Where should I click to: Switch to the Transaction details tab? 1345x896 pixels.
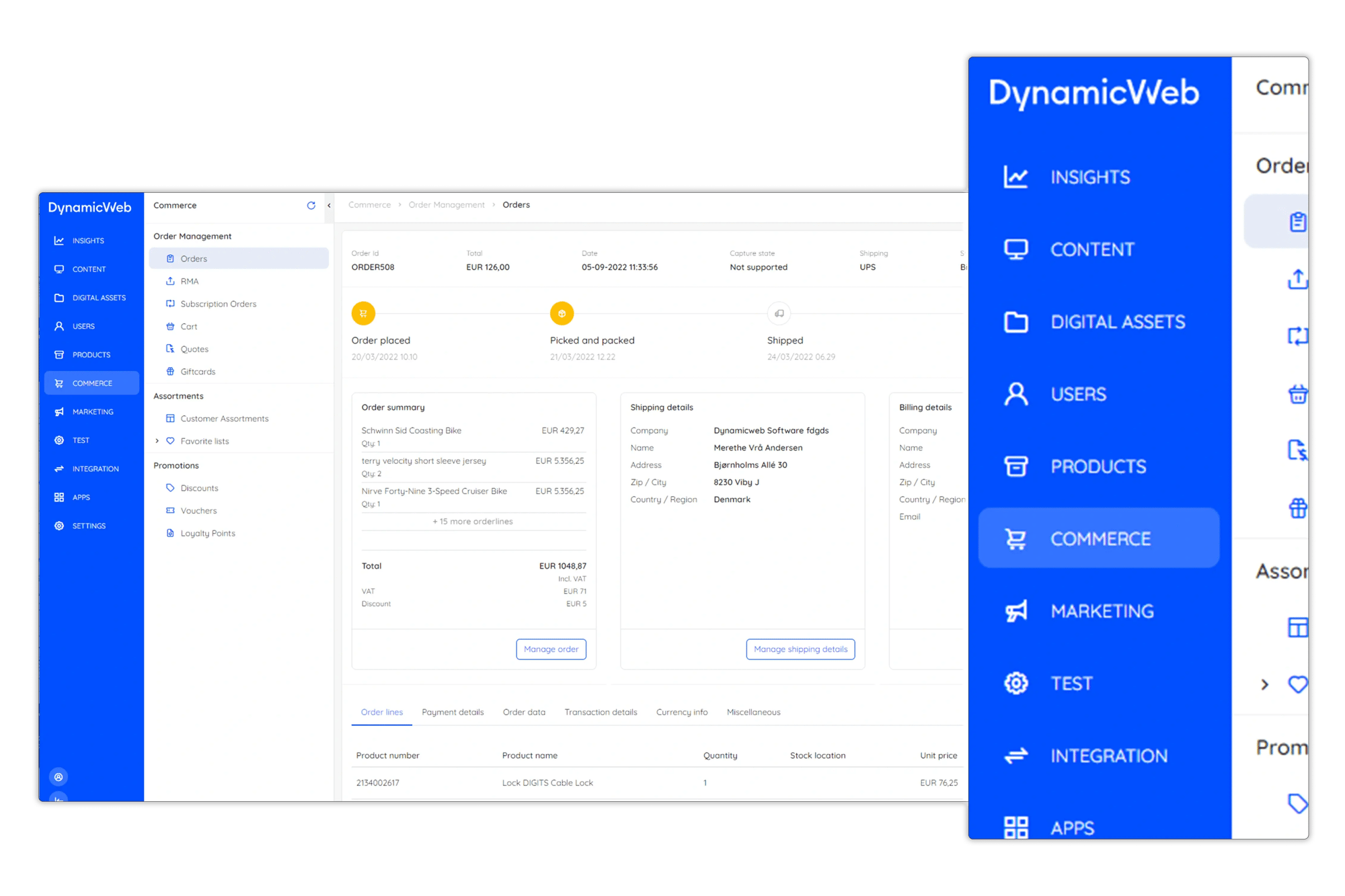coord(601,712)
